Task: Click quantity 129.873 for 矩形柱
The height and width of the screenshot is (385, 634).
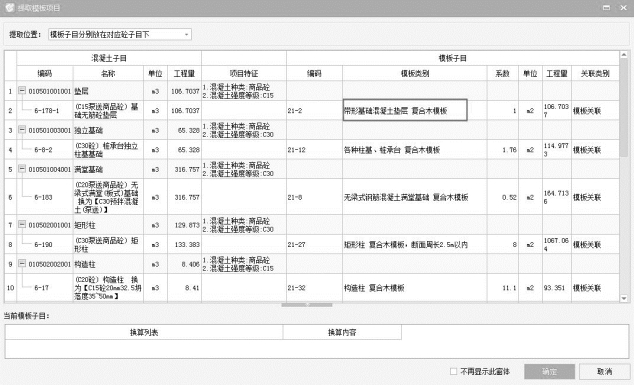Action: click(187, 225)
